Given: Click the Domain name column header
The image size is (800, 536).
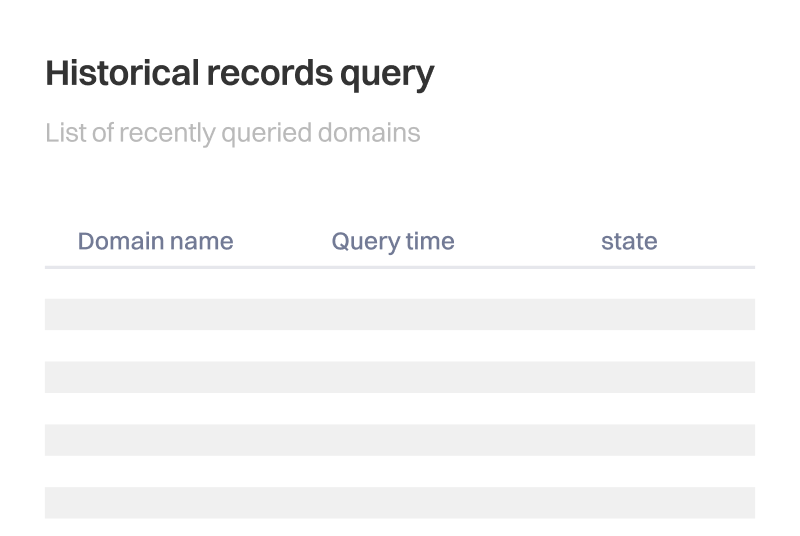Looking at the screenshot, I should [155, 241].
